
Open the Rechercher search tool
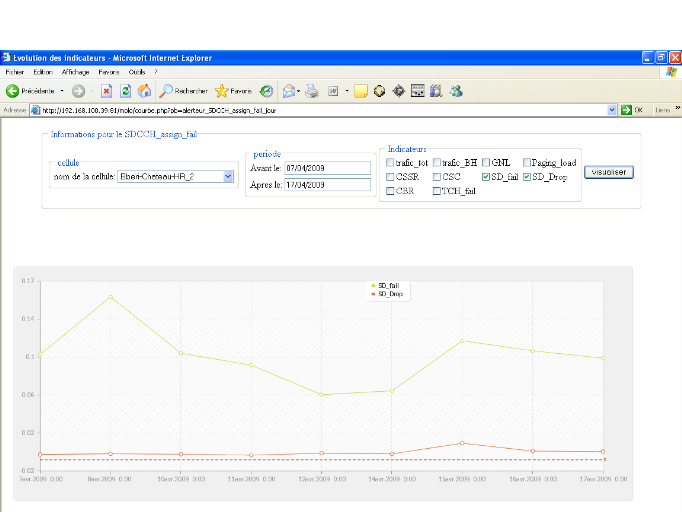[183, 91]
